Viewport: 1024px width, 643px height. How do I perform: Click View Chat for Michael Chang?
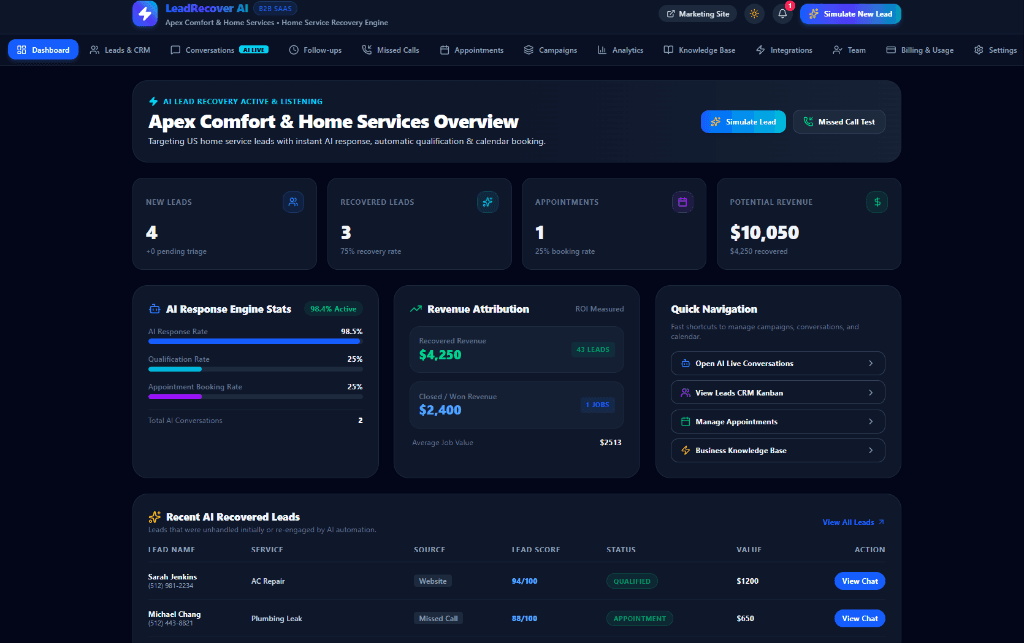coord(859,618)
